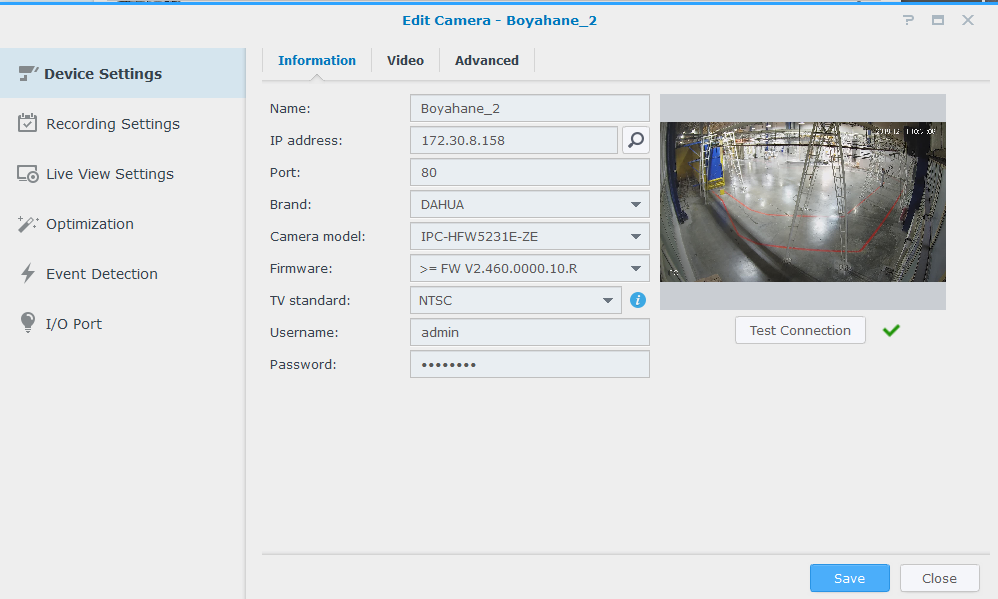Expand the Brand dropdown showing DAHUA
998x599 pixels.
(x=635, y=205)
